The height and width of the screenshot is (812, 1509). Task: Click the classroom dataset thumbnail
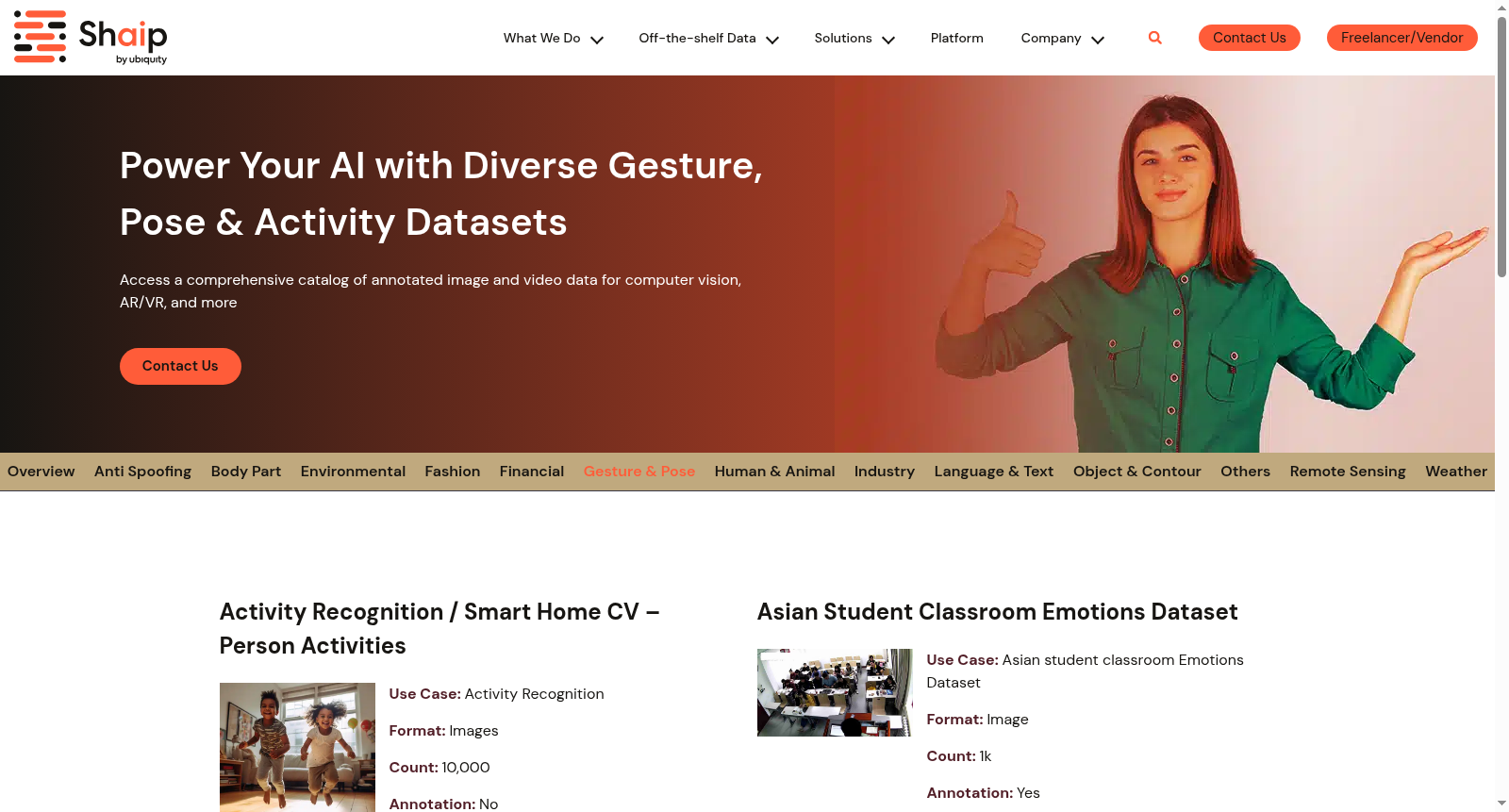tap(835, 692)
